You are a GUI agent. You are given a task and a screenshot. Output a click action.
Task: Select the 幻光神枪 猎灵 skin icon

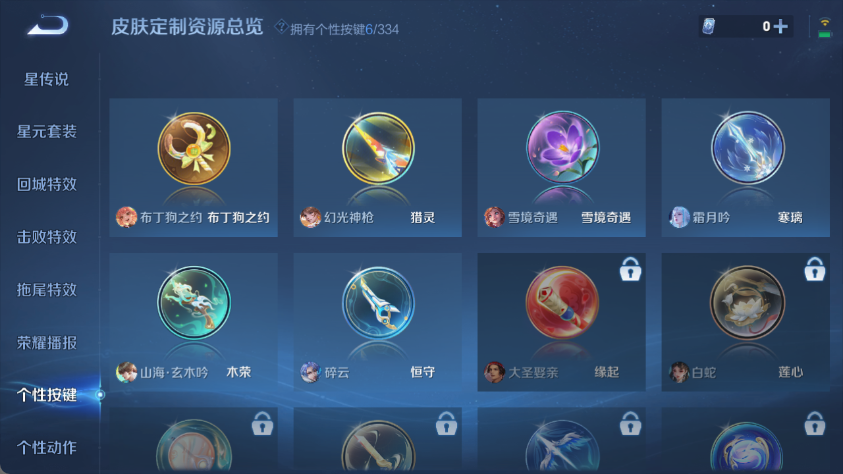378,148
